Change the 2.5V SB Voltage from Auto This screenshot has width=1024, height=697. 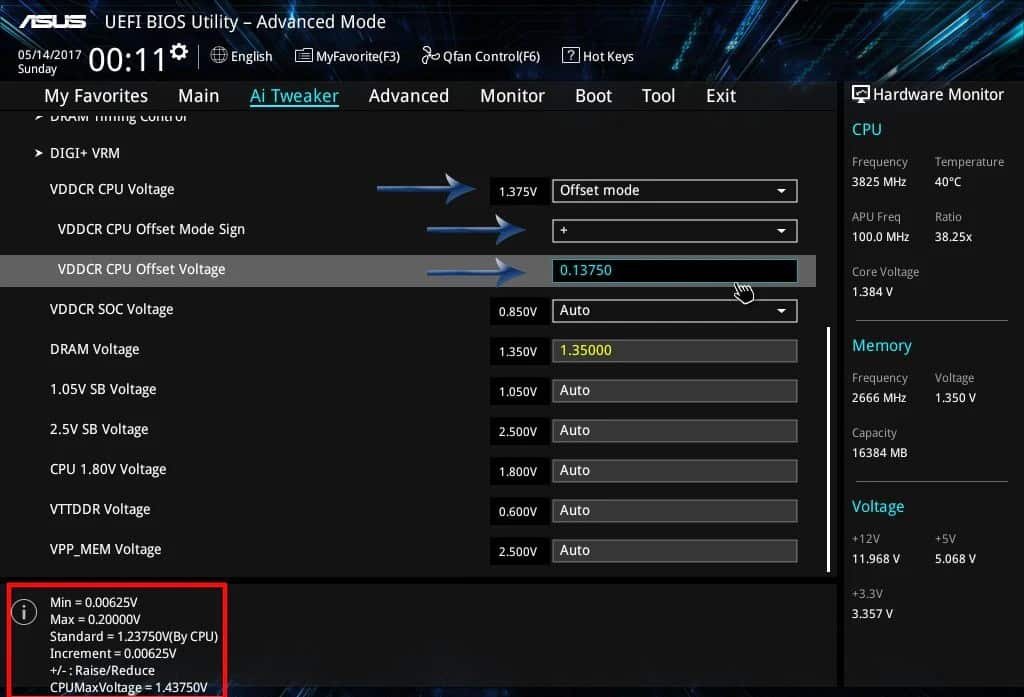click(x=674, y=430)
